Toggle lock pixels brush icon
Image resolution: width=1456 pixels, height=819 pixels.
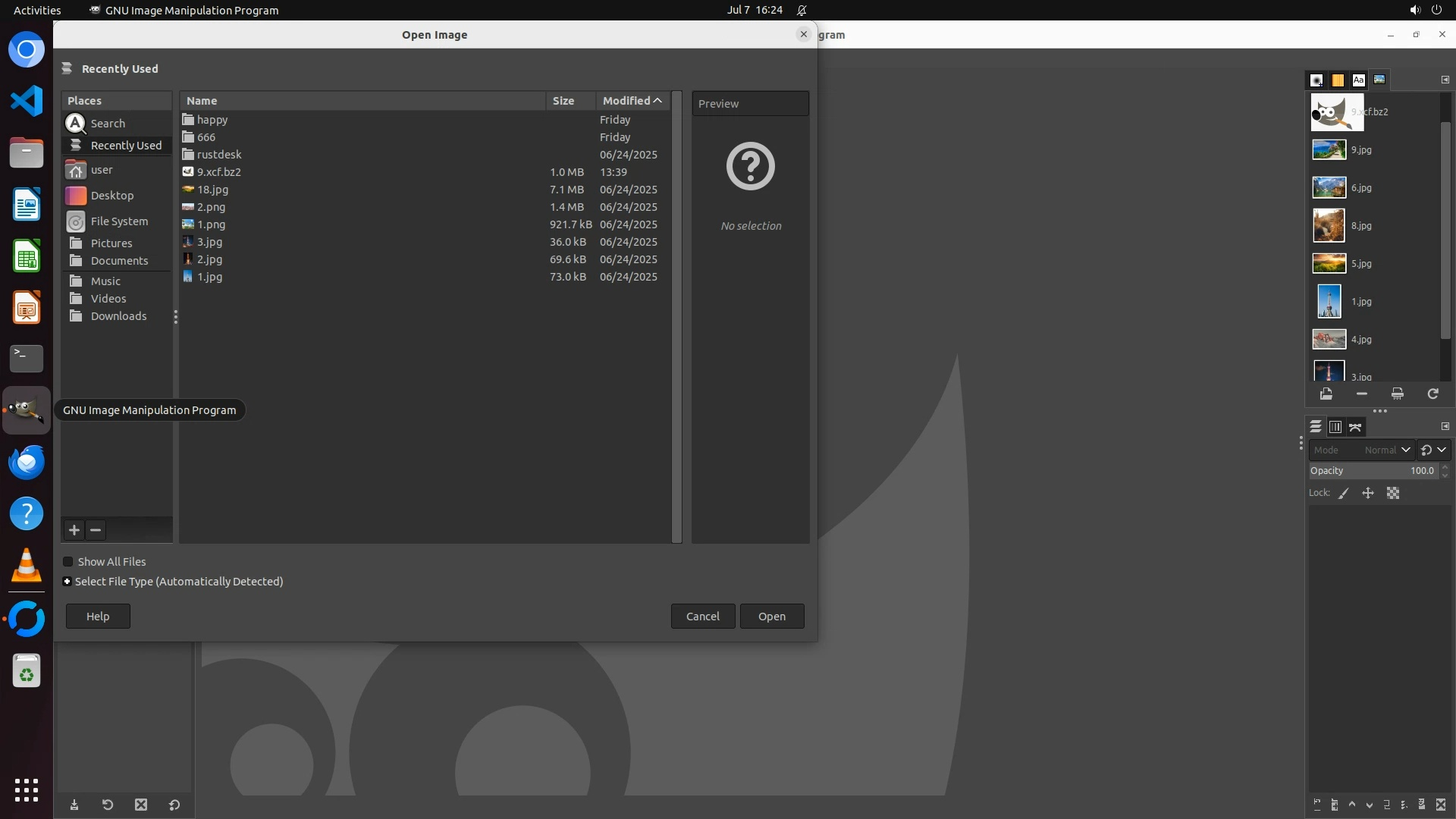(x=1344, y=493)
